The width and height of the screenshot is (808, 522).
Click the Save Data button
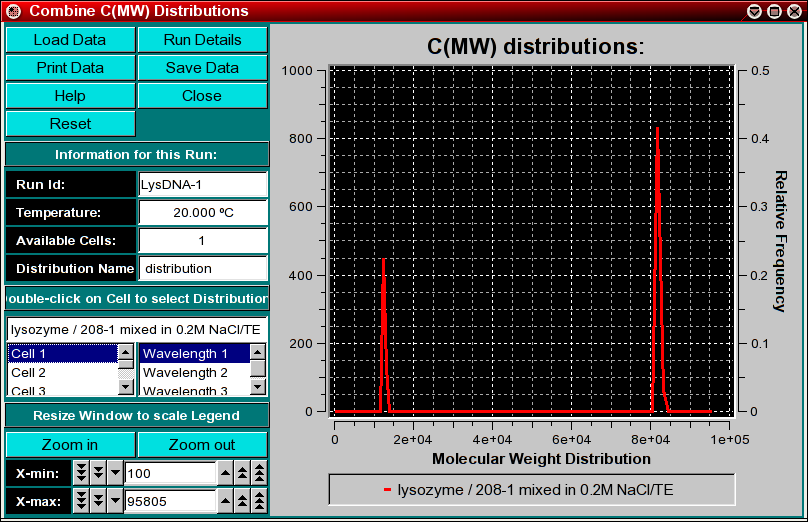tap(202, 68)
